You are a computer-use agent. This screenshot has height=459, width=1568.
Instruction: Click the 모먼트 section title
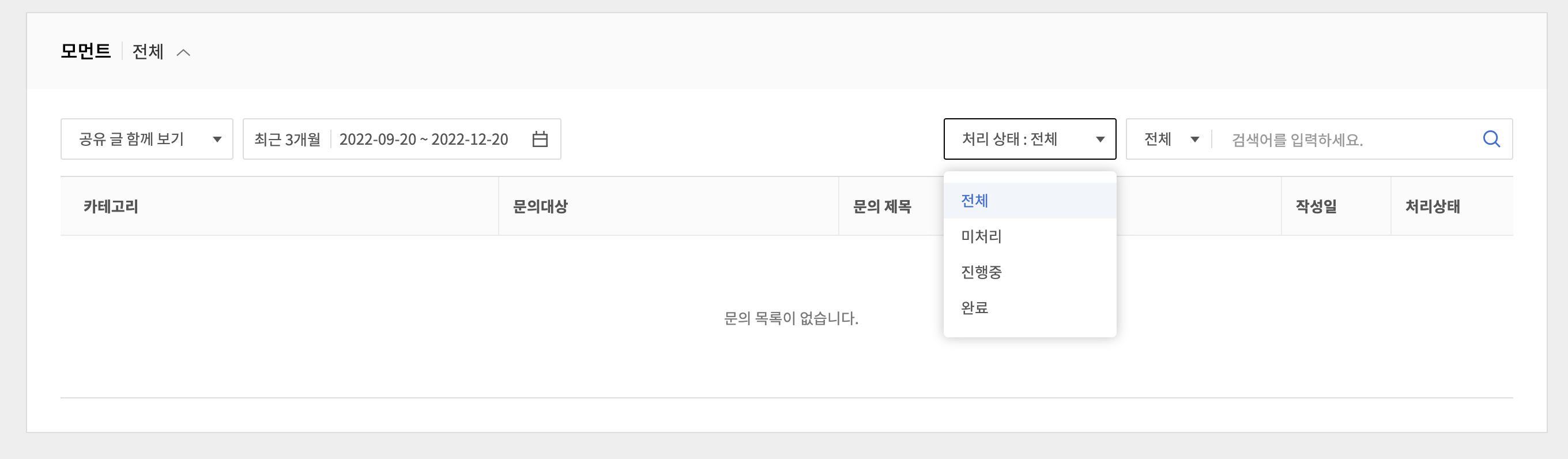[x=85, y=51]
